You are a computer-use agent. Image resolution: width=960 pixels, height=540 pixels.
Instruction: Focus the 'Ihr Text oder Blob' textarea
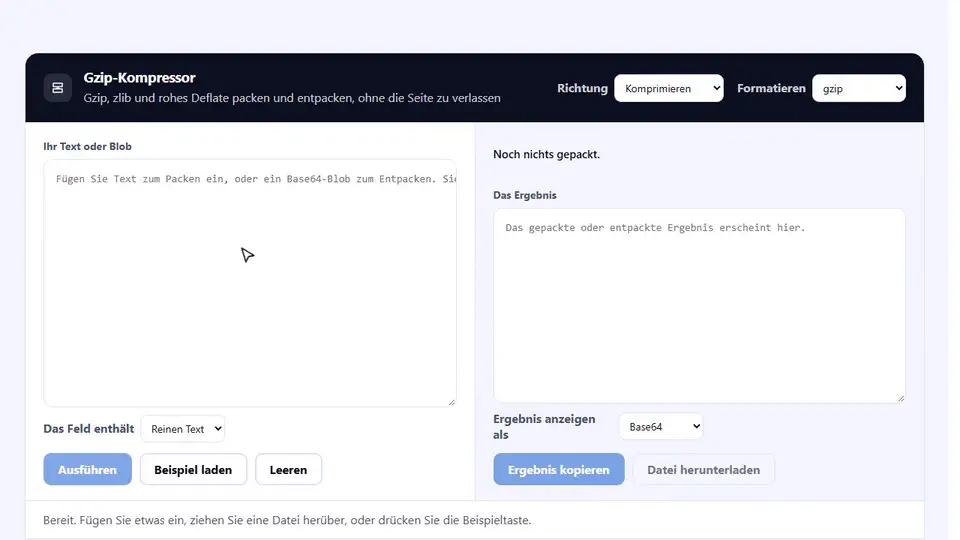point(250,283)
